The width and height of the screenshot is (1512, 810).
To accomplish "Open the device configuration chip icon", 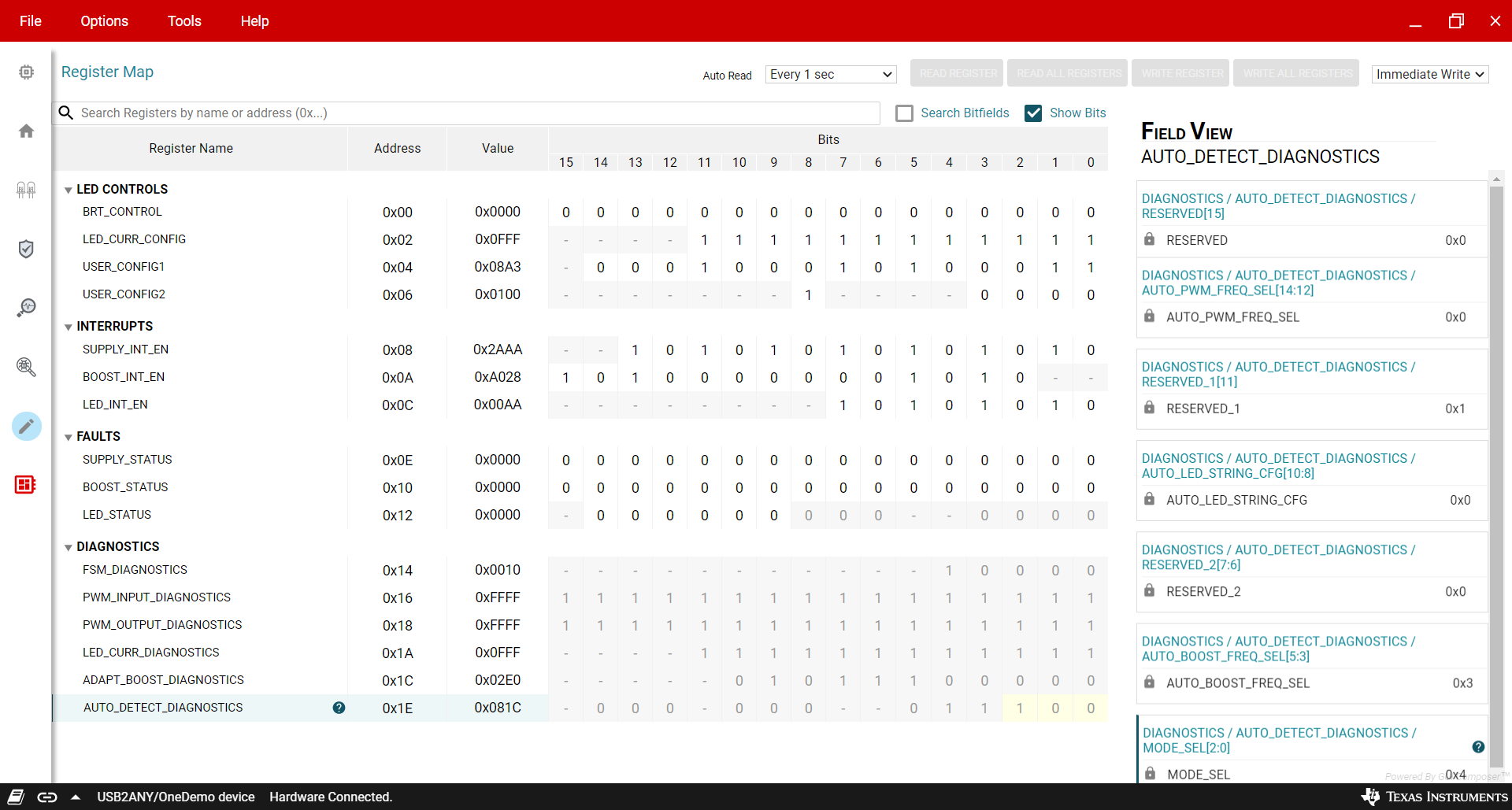I will (x=26, y=72).
